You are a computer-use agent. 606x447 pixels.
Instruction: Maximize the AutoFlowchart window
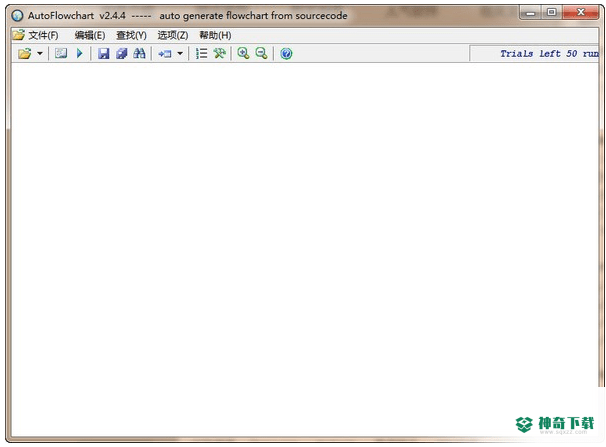(552, 12)
